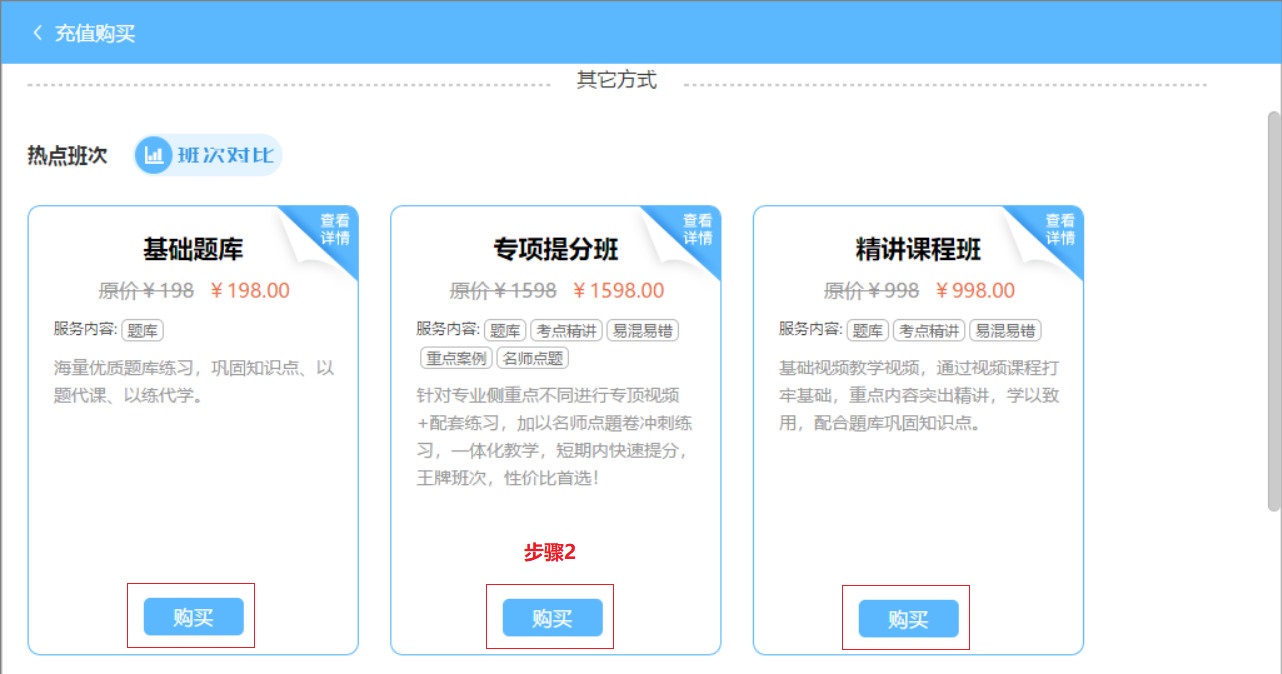Select the 名师点题 service tag
This screenshot has height=674, width=1282.
533,358
